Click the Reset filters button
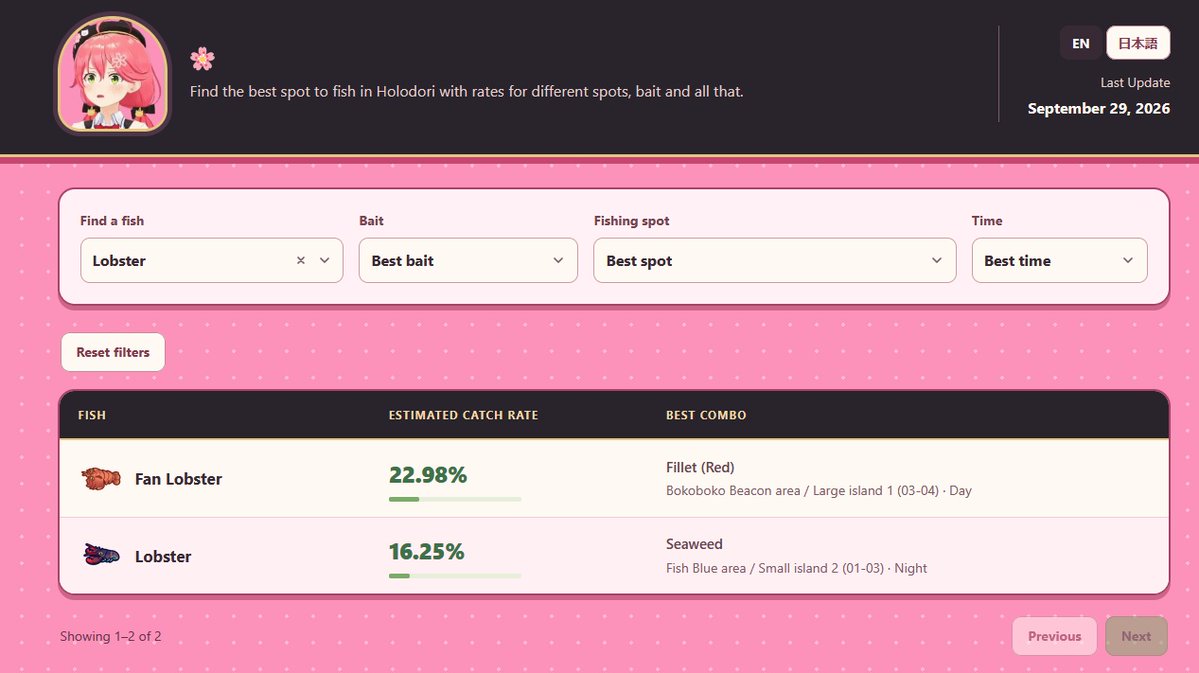 point(113,352)
